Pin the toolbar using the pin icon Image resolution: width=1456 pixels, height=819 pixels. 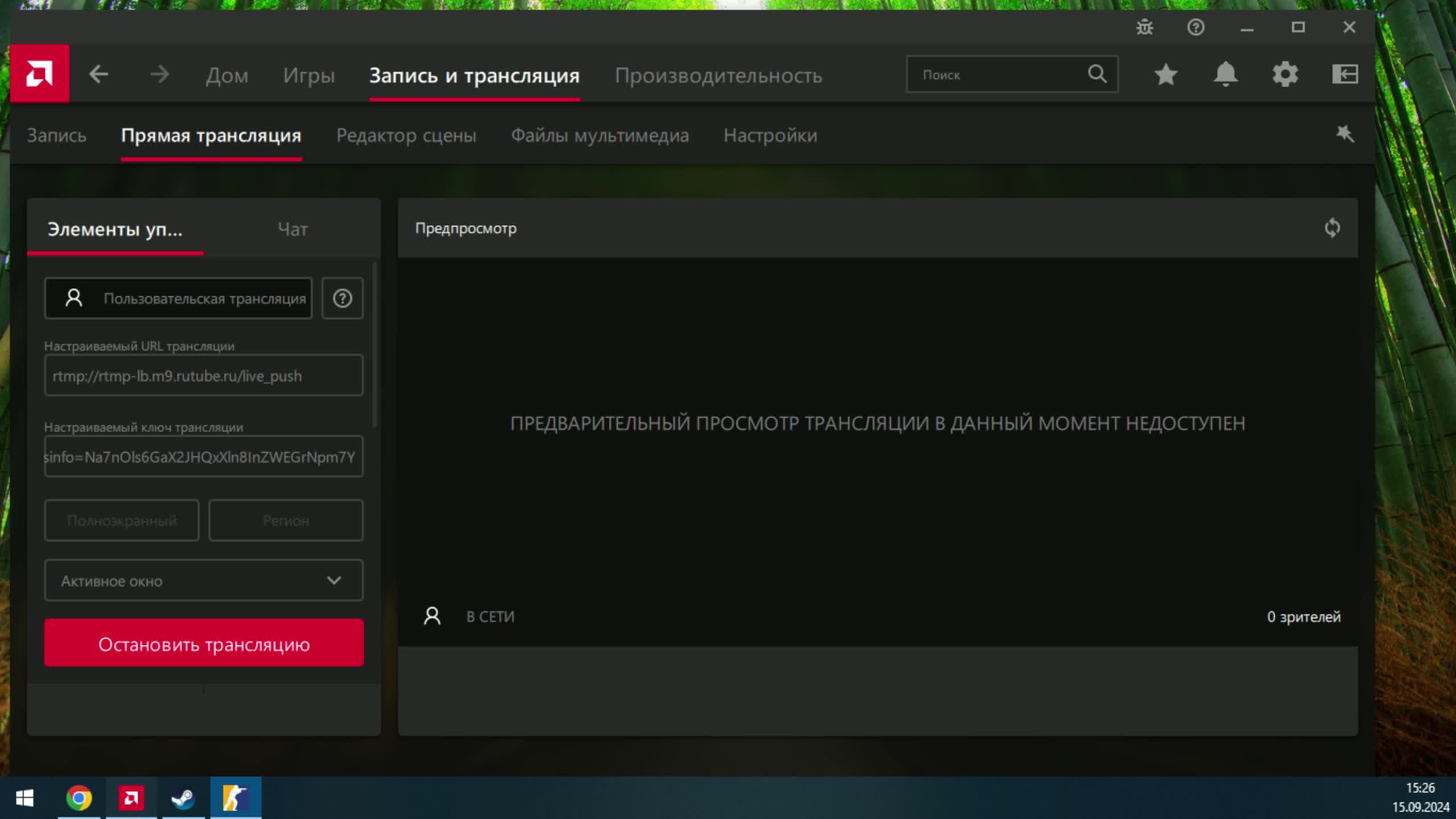point(1345,135)
